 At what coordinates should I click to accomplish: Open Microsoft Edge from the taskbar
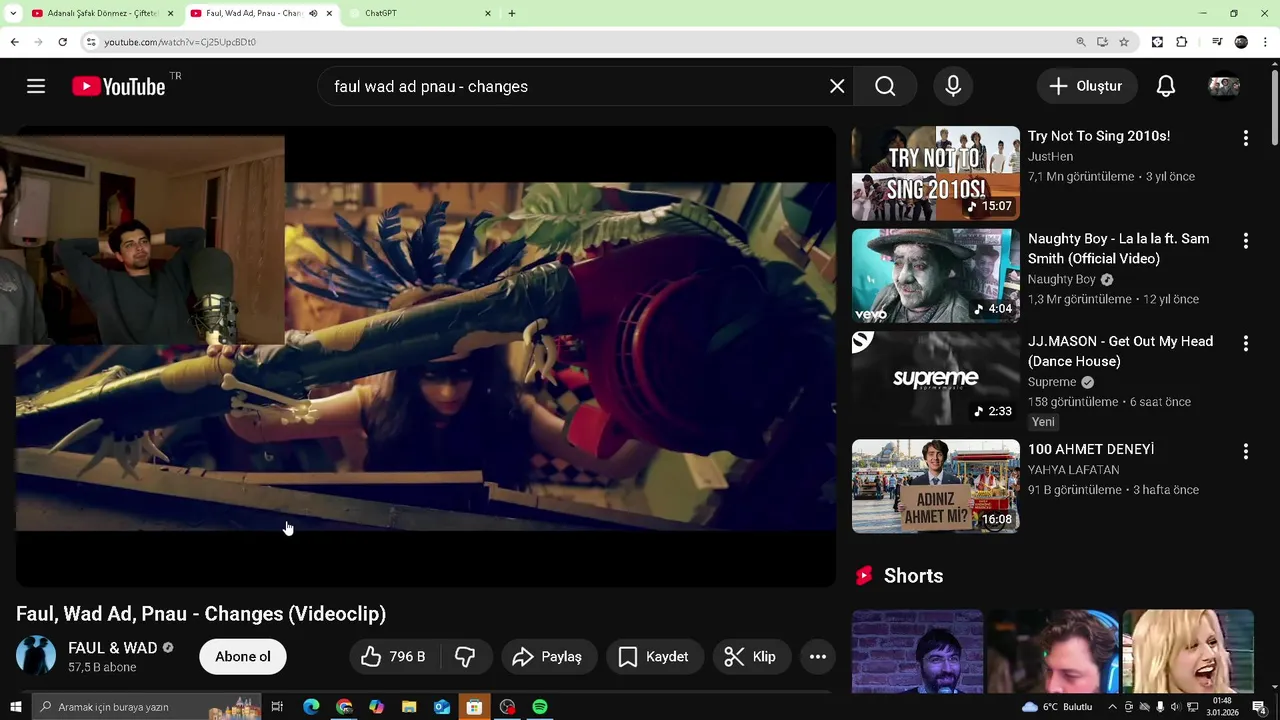pos(311,707)
